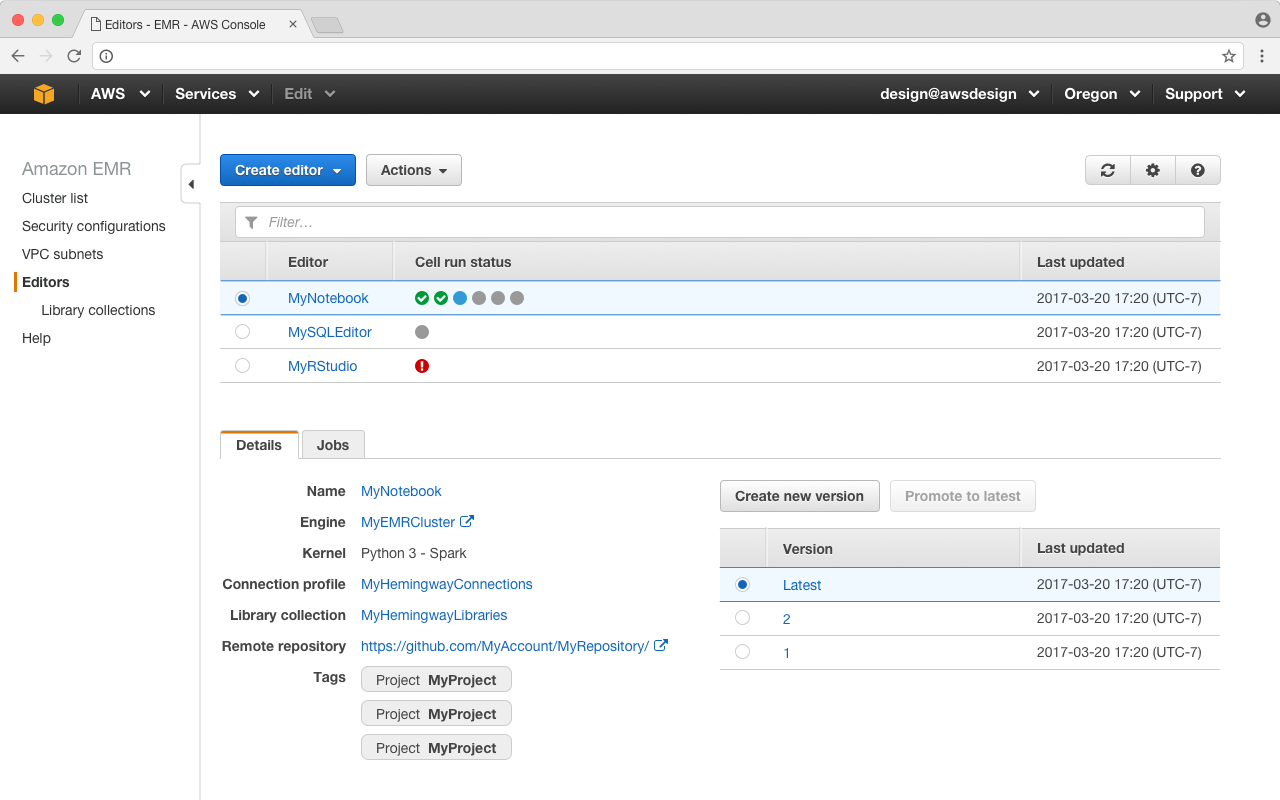Select the Latest version radio button
The image size is (1280, 800).
click(742, 584)
